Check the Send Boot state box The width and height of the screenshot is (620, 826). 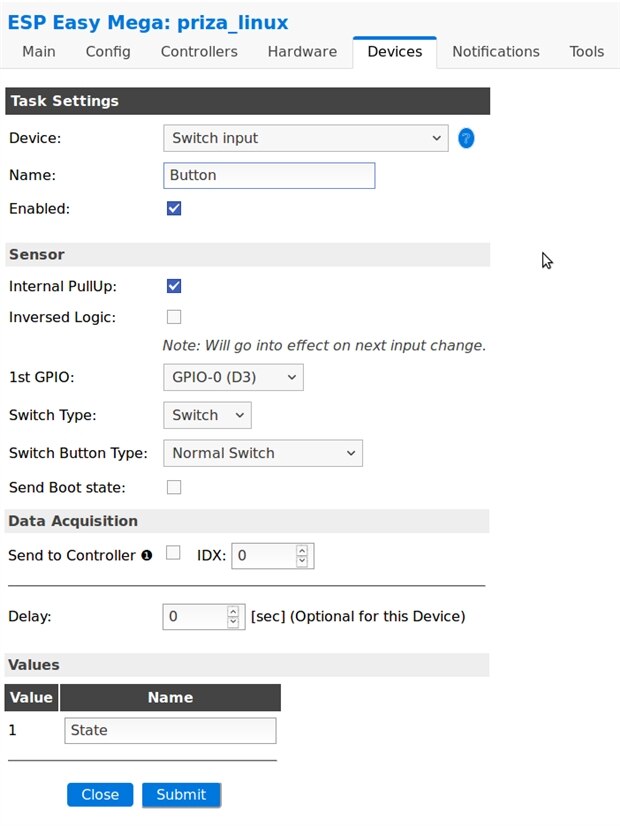pyautogui.click(x=174, y=487)
